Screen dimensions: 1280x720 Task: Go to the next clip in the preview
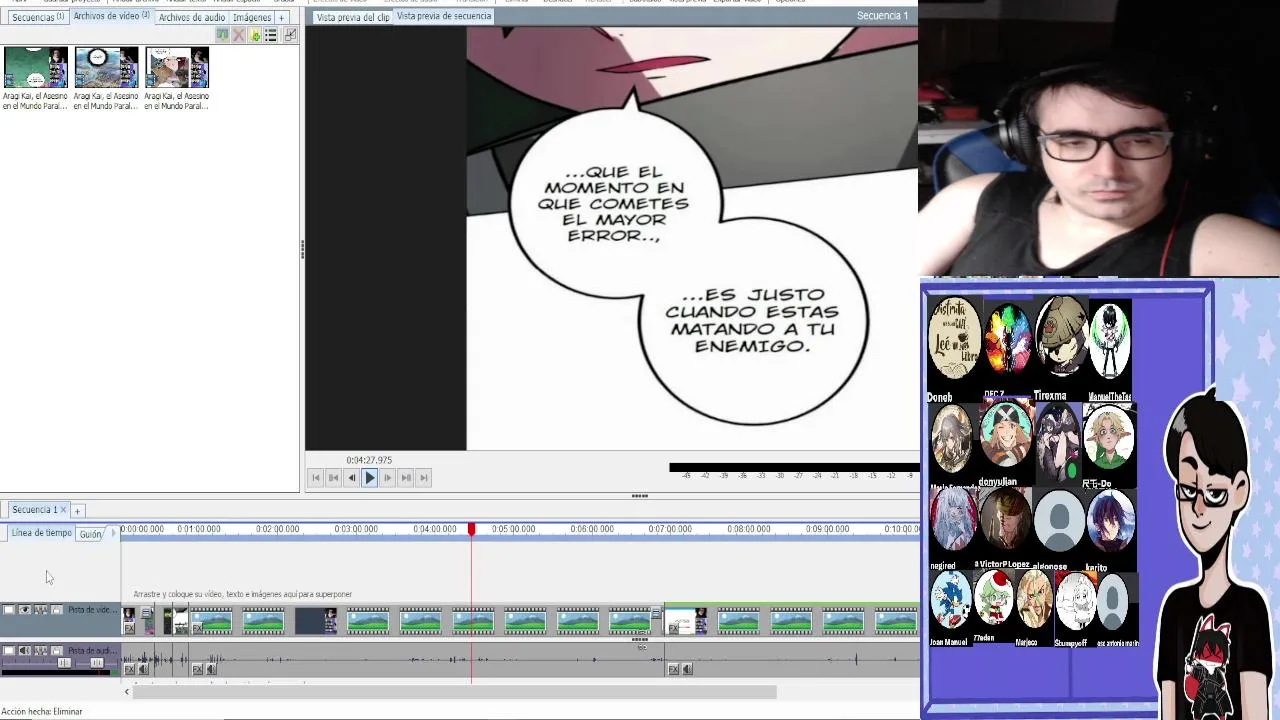[x=405, y=478]
